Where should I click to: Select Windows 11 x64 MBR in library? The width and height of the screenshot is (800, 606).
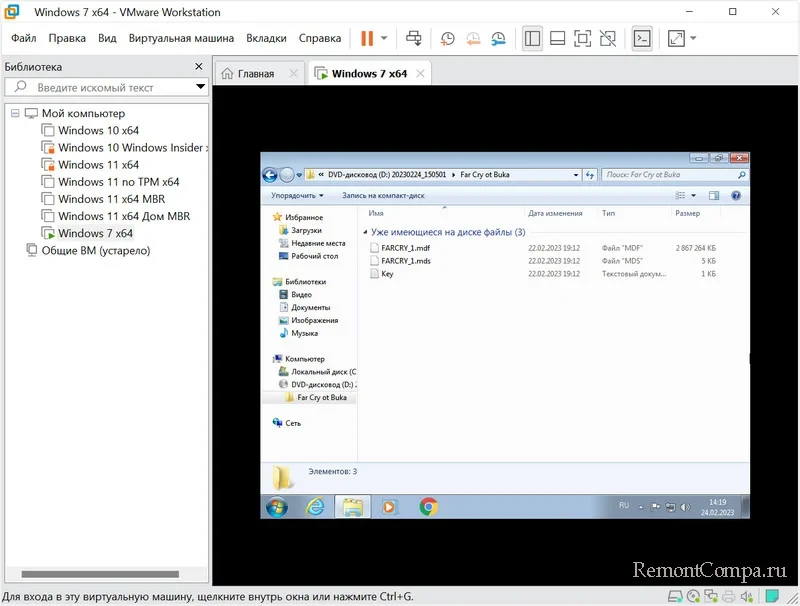[103, 199]
